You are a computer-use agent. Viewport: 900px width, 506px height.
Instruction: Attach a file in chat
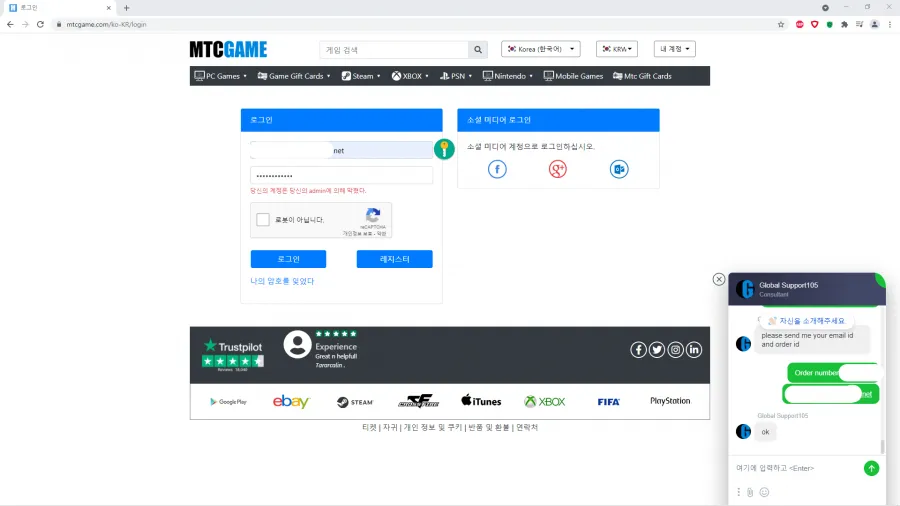tap(750, 492)
